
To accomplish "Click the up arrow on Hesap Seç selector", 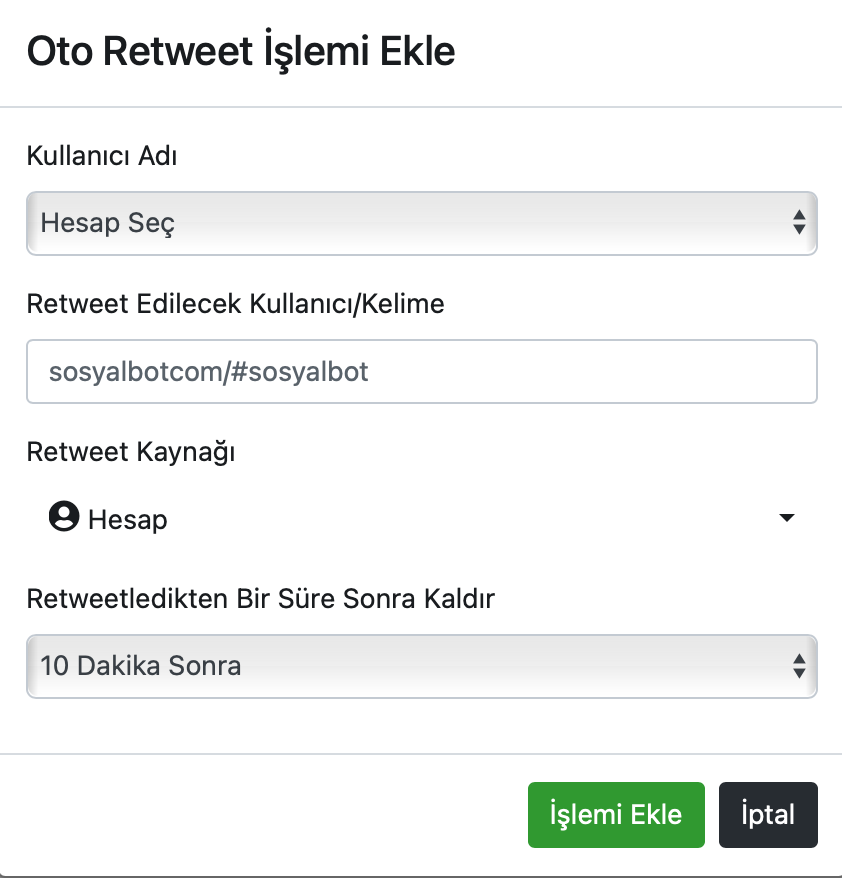I will pyautogui.click(x=799, y=215).
